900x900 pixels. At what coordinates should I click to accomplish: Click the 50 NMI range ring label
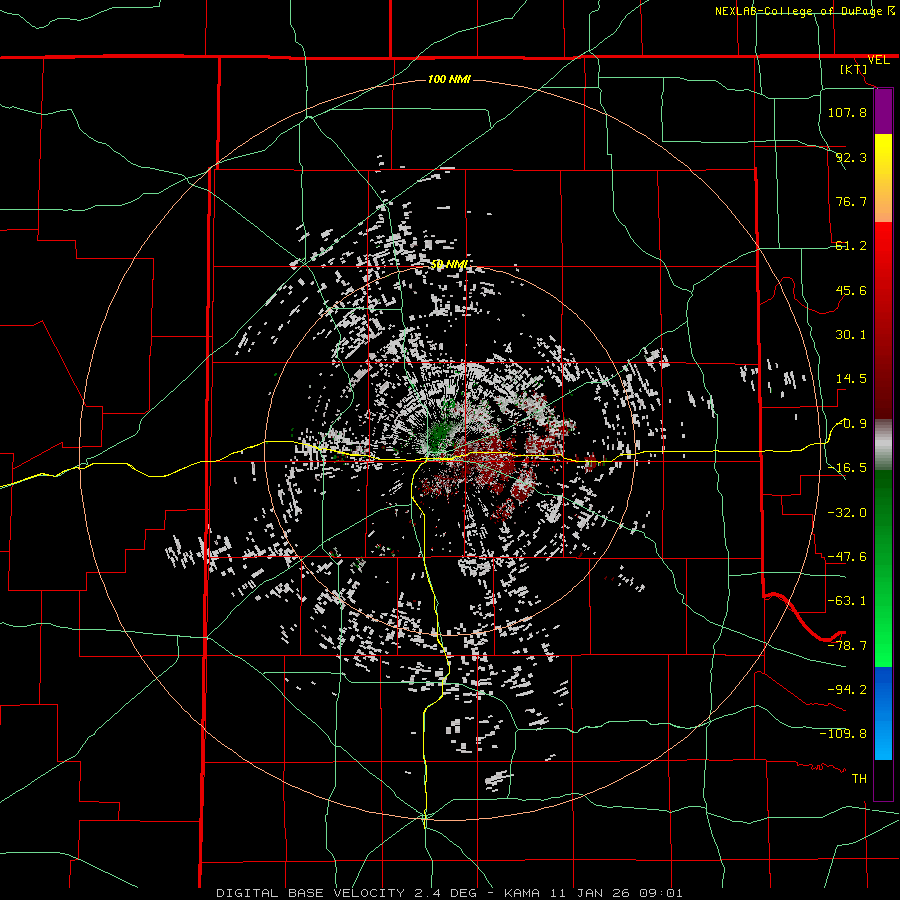tap(449, 265)
